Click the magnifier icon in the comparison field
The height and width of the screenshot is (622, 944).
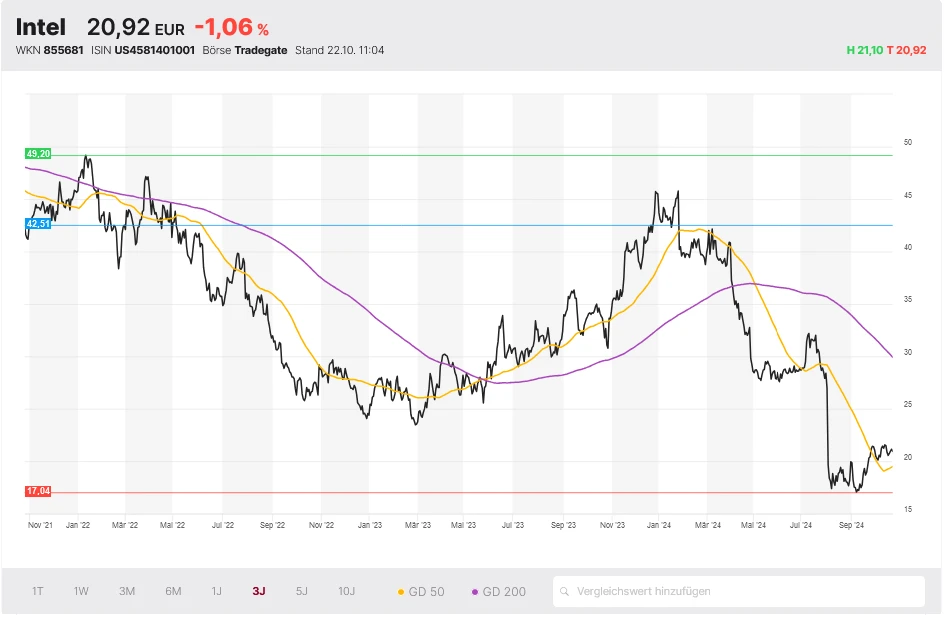pos(566,591)
